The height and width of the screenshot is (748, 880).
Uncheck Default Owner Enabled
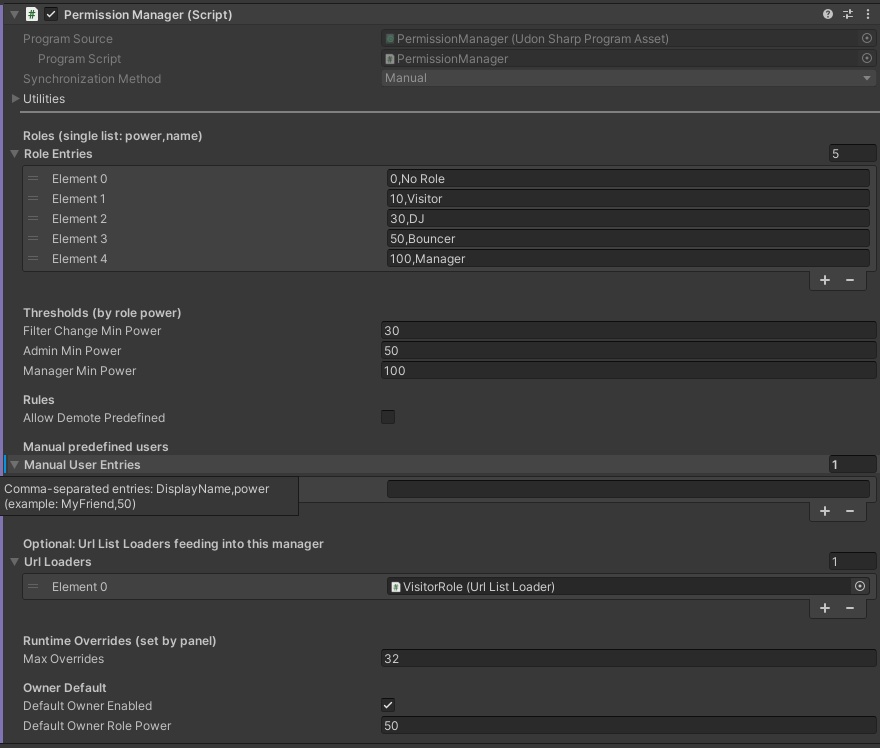pos(388,705)
